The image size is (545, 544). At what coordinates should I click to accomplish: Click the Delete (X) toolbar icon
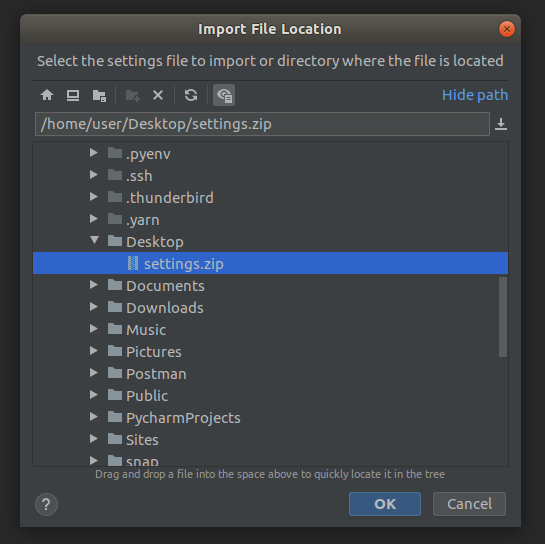(158, 95)
